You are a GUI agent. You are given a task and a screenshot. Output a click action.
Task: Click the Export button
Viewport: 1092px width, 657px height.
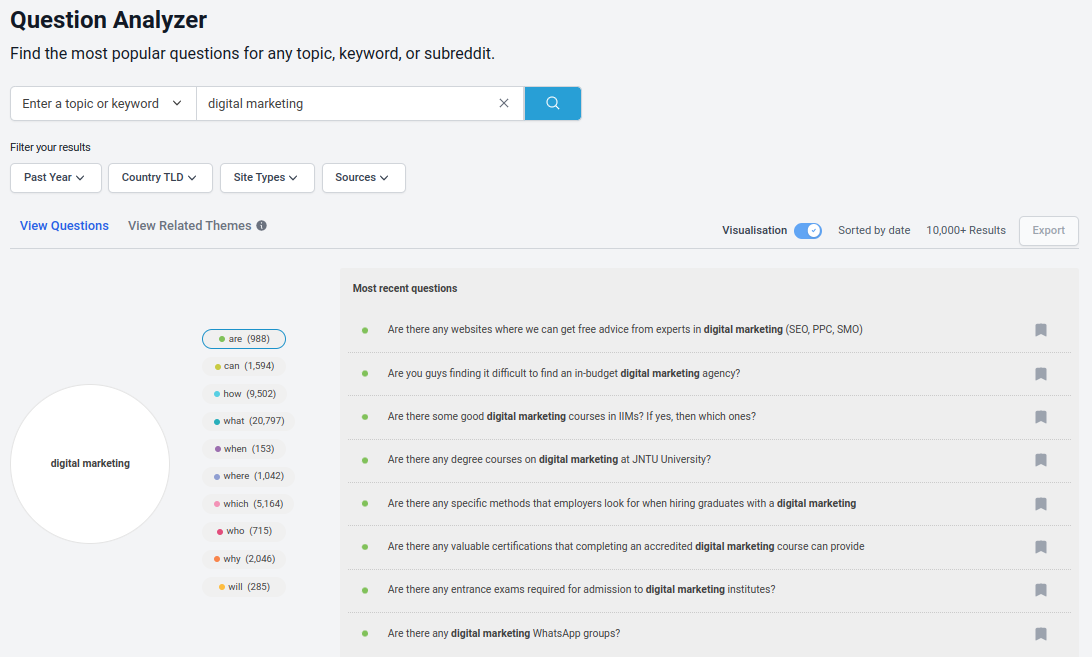pyautogui.click(x=1048, y=231)
